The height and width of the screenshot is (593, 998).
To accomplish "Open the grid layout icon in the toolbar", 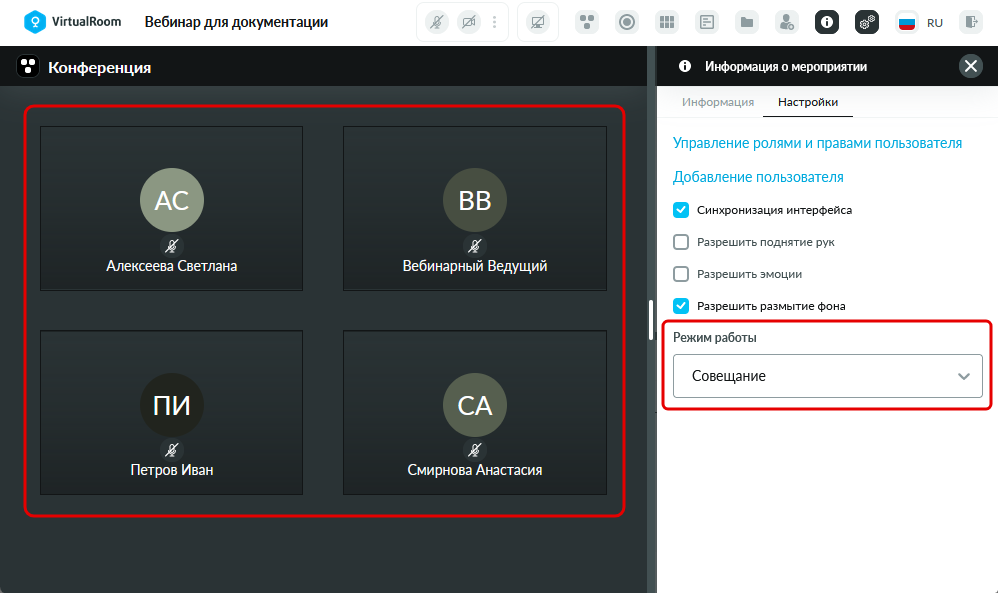I will click(x=666, y=23).
